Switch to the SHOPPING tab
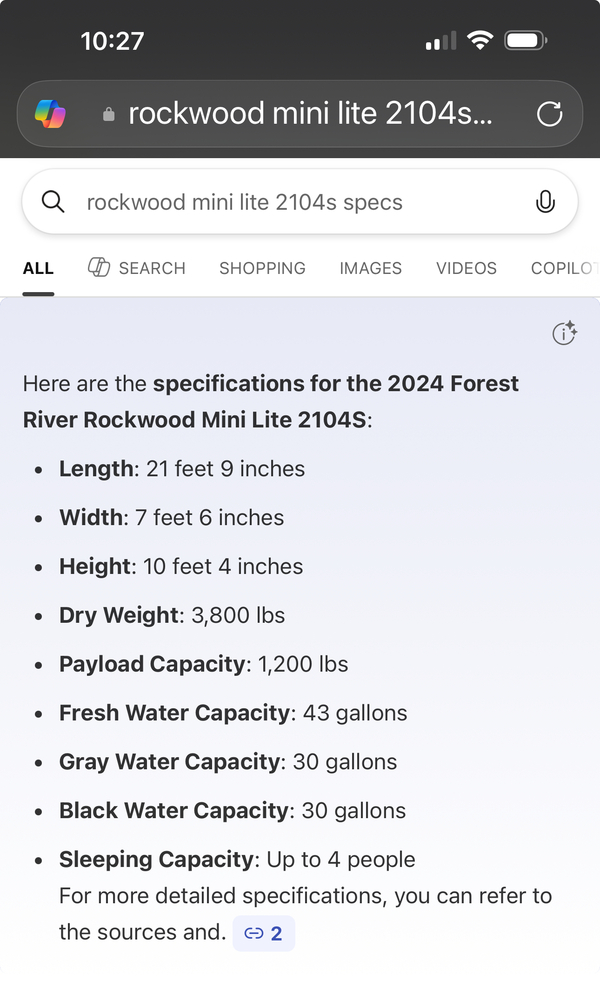The height and width of the screenshot is (1000, 600). 262,268
